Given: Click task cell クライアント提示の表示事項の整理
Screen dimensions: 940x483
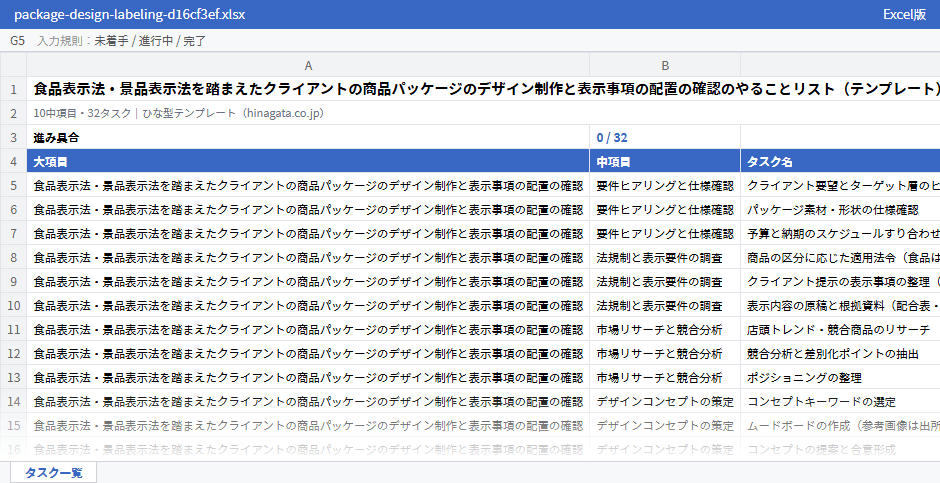Looking at the screenshot, I should click(x=840, y=281).
